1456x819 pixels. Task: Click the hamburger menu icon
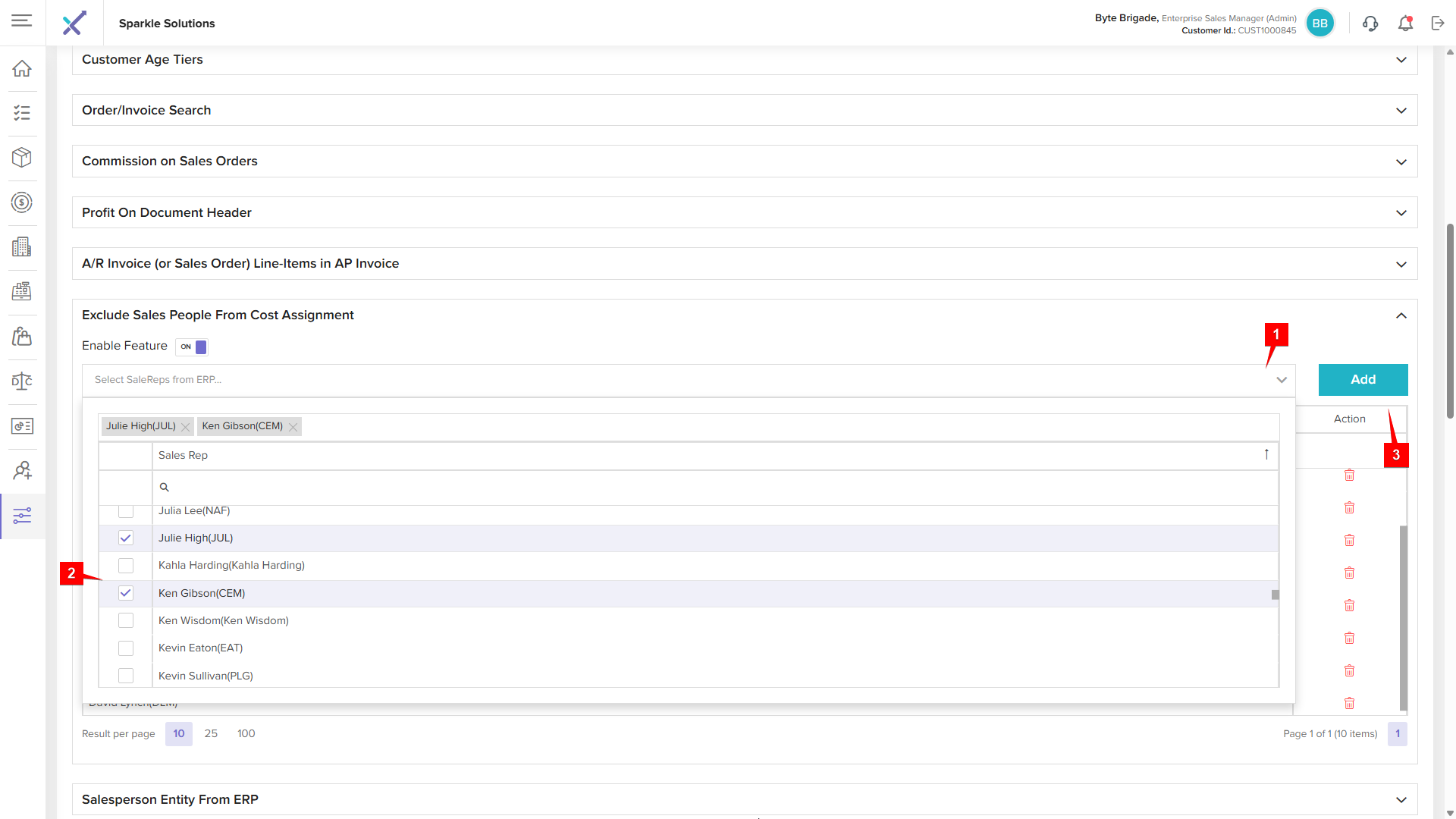[22, 20]
